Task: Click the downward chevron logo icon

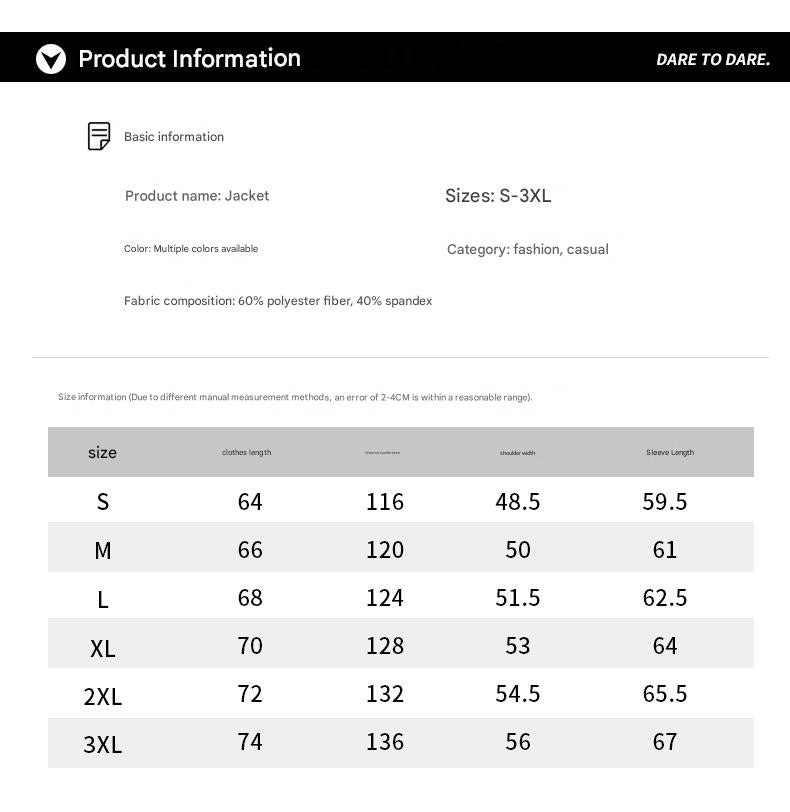Action: 51,59
